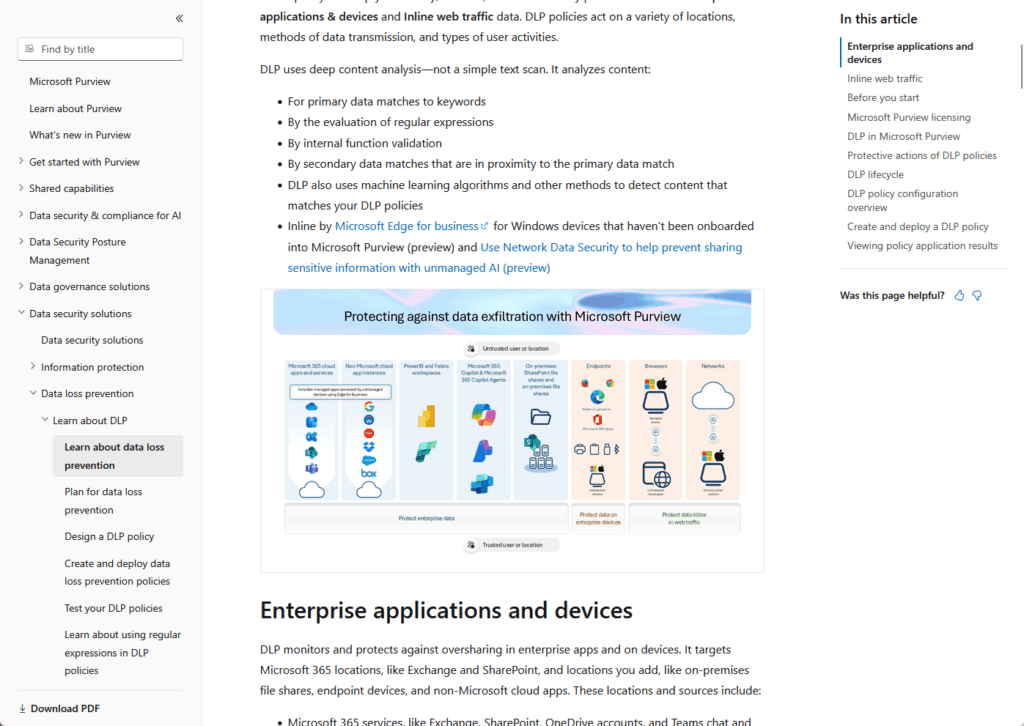Viewport: 1024px width, 726px height.
Task: Open Create and deploy data loss prevention policies
Action: point(117,572)
